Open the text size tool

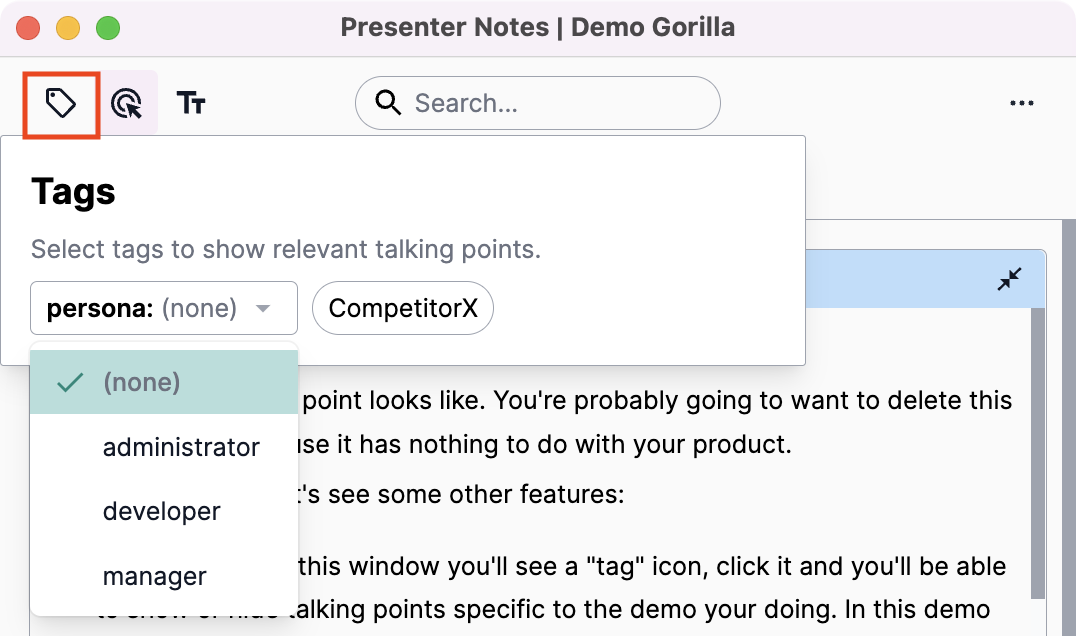(x=191, y=103)
